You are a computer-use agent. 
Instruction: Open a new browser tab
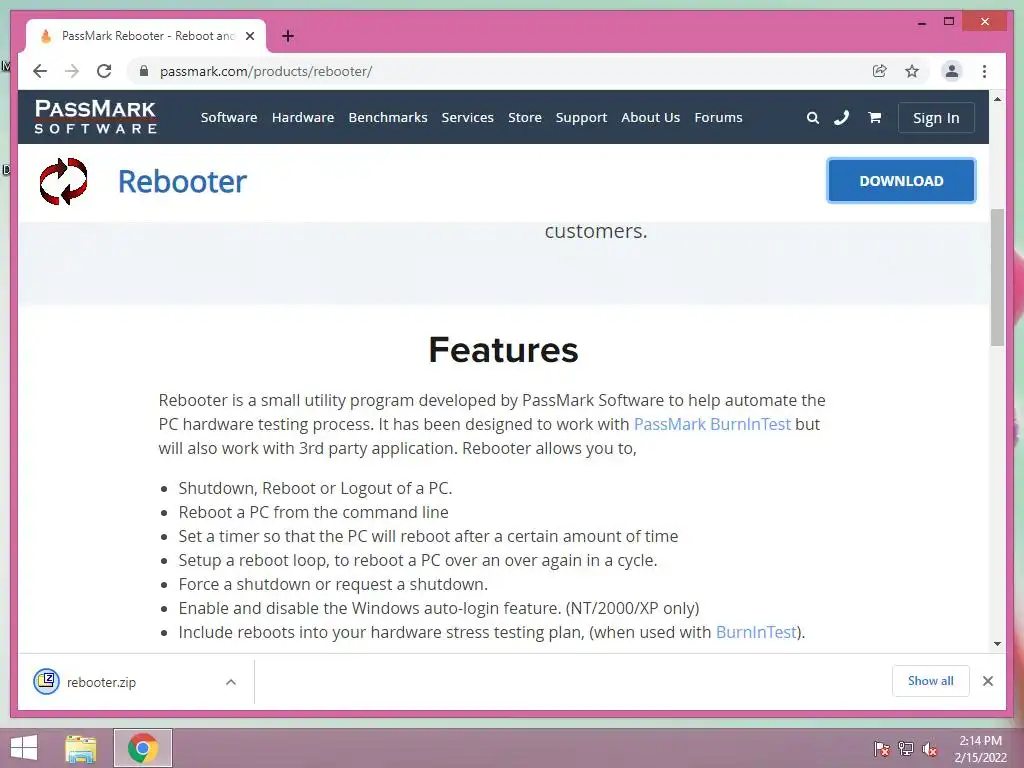(288, 36)
